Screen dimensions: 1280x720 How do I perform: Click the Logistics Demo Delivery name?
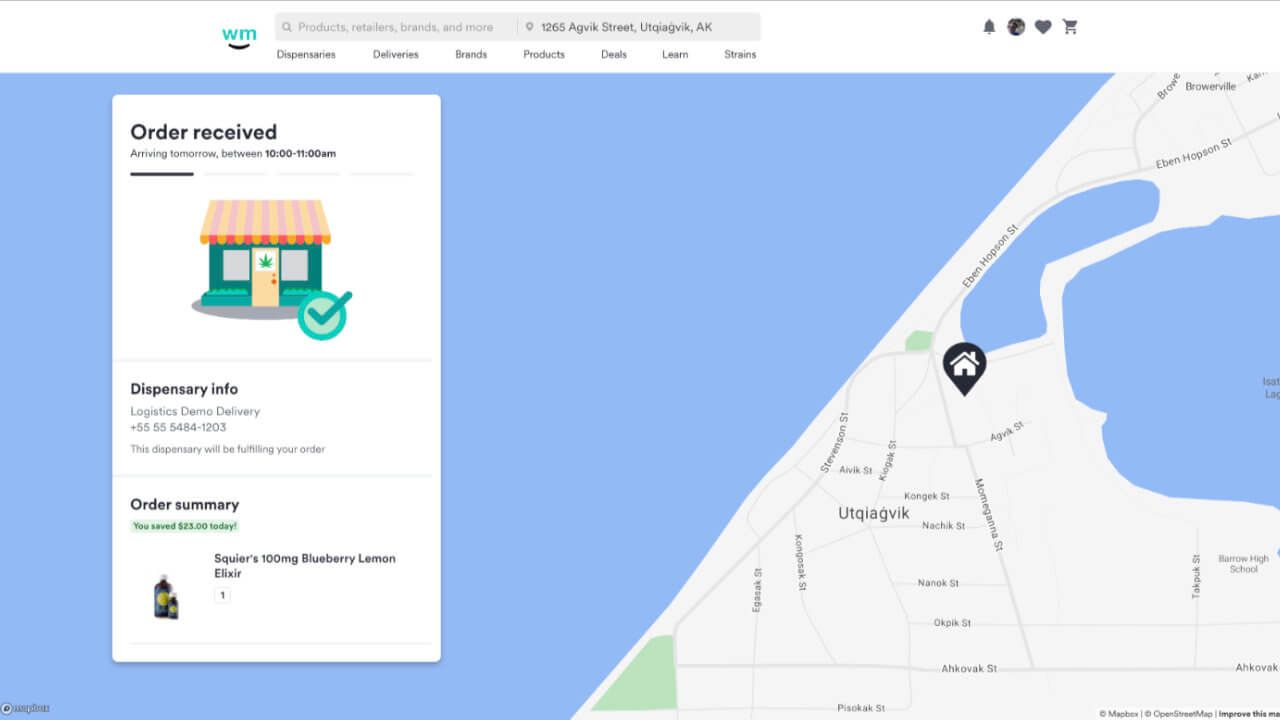(195, 411)
